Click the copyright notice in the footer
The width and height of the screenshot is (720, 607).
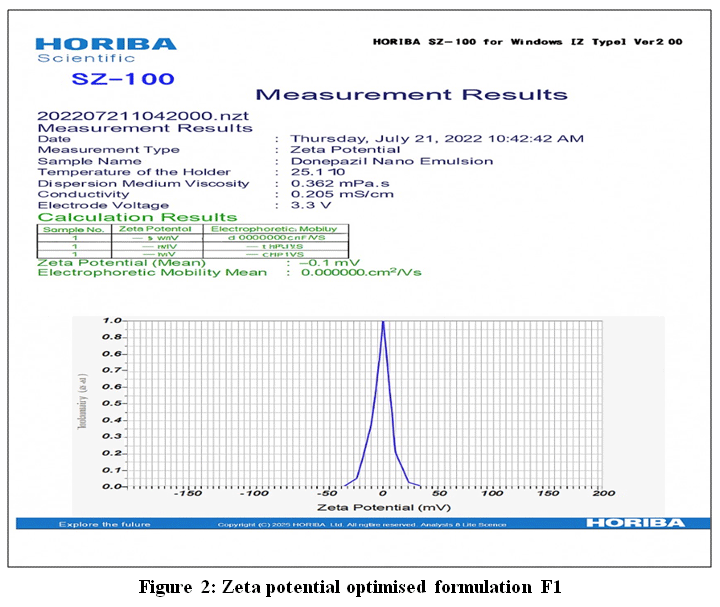(x=362, y=524)
